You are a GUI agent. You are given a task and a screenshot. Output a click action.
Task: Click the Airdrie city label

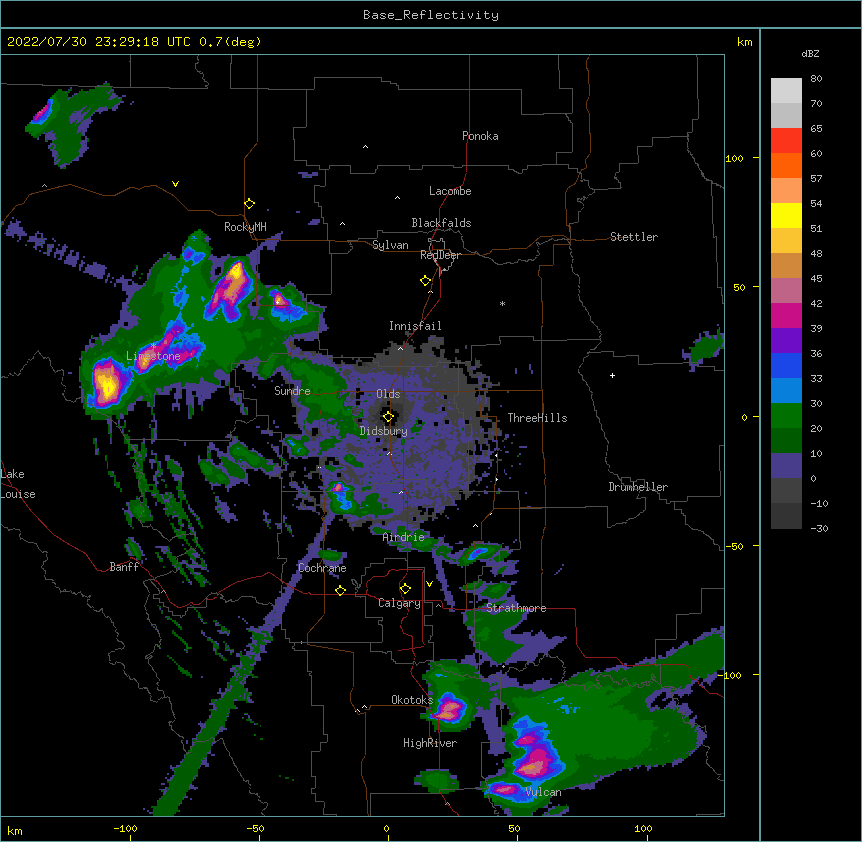tap(403, 537)
